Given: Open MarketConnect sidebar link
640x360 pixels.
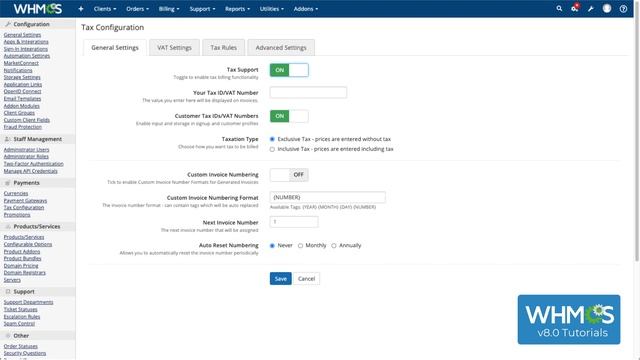Looking at the screenshot, I should click(21, 63).
